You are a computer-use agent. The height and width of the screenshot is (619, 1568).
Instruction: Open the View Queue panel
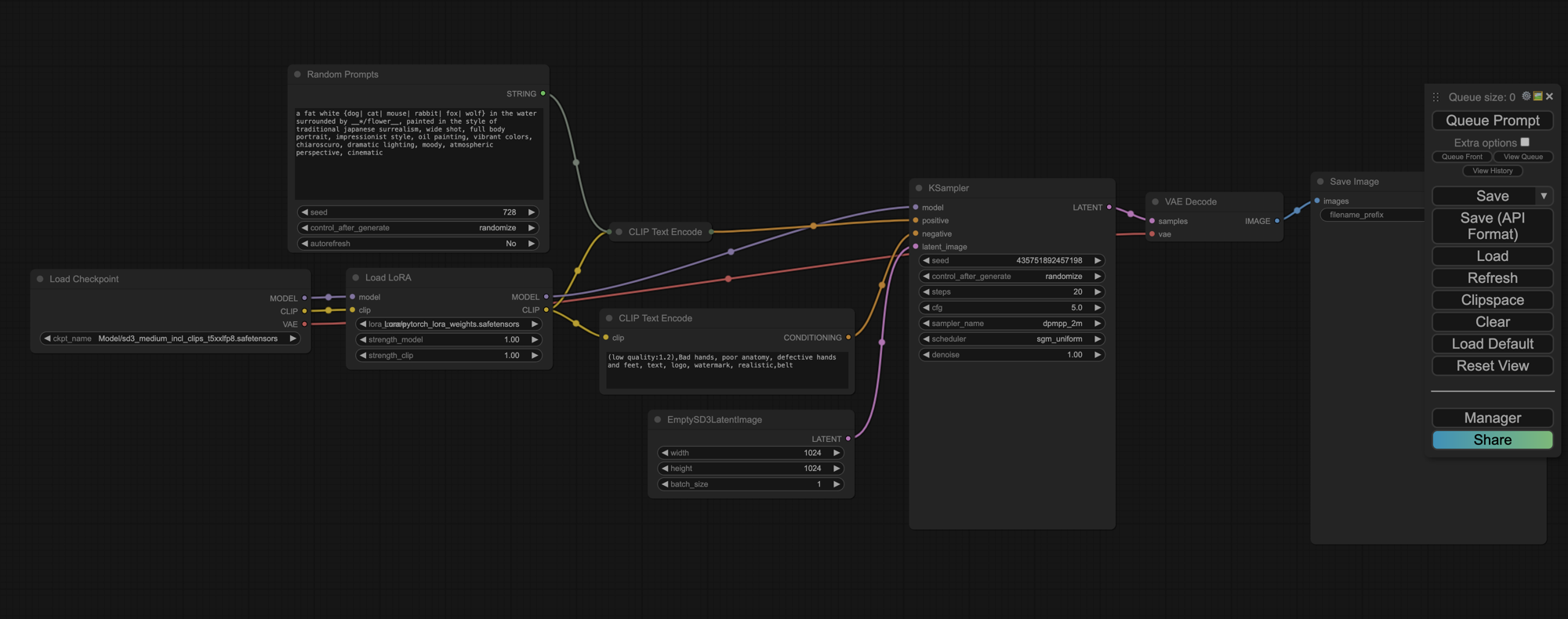[x=1523, y=157]
